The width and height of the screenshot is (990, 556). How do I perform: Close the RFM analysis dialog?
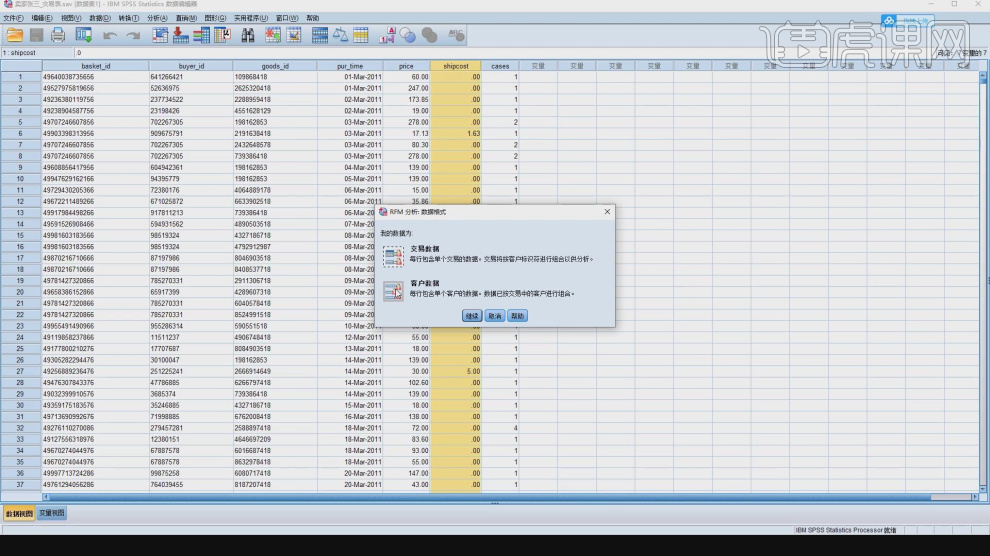607,211
